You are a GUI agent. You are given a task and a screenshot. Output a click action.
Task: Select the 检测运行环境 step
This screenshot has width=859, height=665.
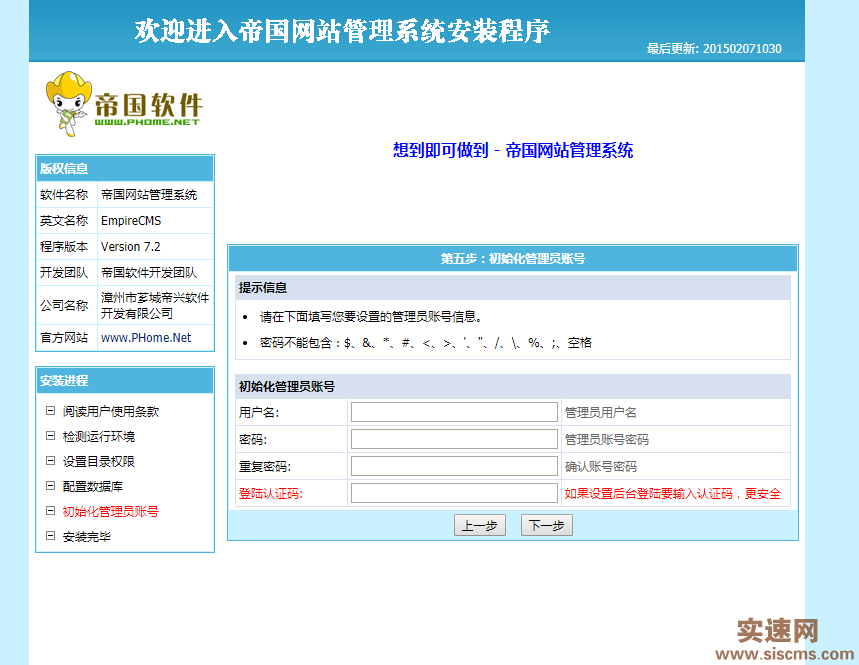click(99, 437)
